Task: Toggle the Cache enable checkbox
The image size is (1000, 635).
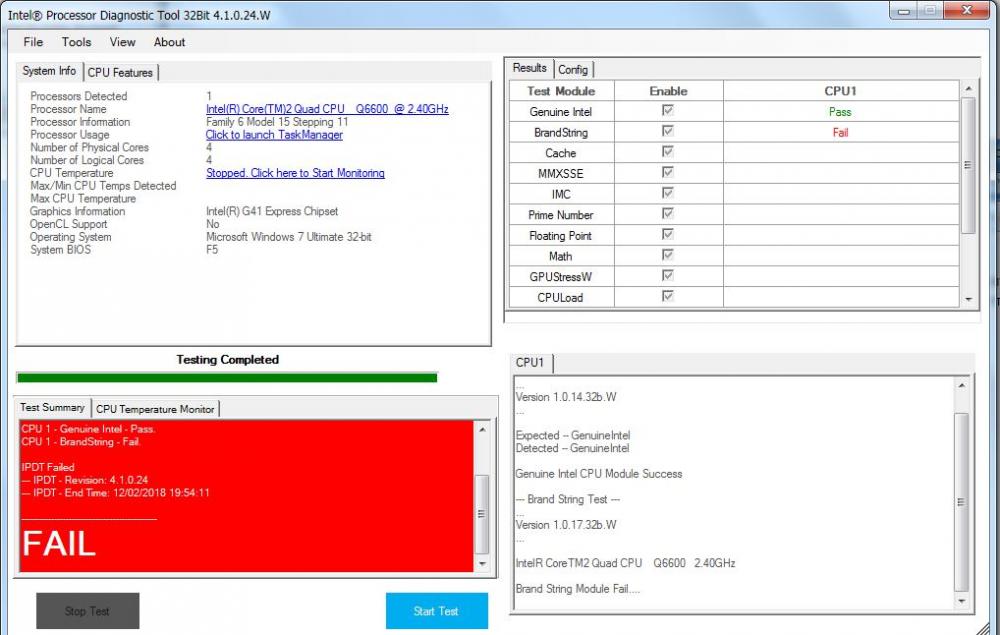Action: point(668,152)
